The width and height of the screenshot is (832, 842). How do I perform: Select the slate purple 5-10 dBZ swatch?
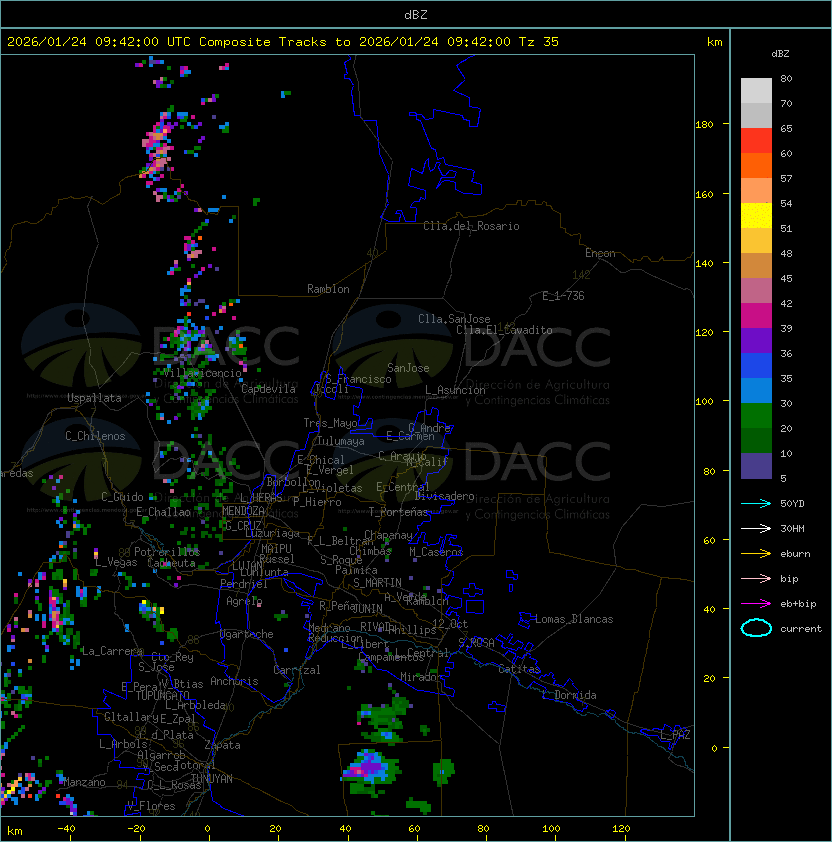point(756,466)
